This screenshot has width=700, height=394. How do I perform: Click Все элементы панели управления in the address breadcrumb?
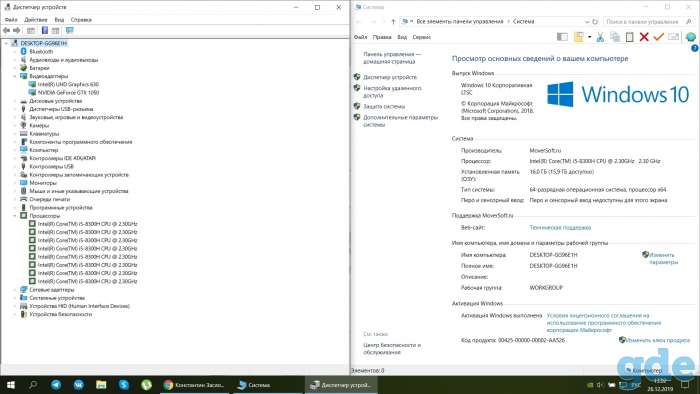459,21
